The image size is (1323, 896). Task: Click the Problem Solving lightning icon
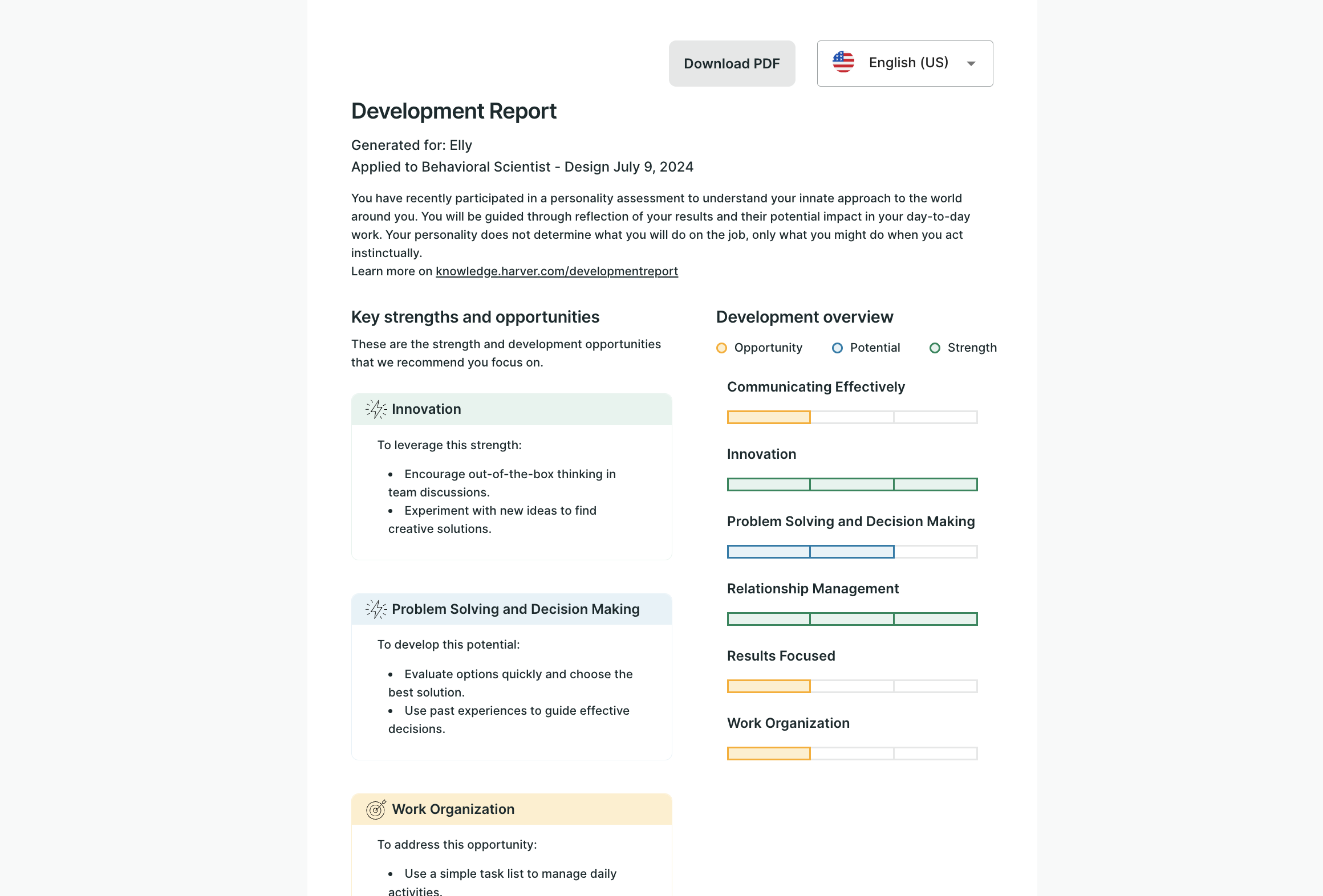click(376, 609)
